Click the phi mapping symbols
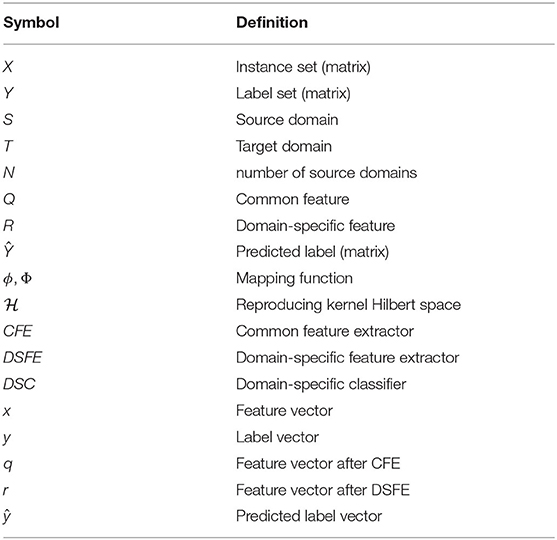The height and width of the screenshot is (540, 557). click(x=17, y=279)
